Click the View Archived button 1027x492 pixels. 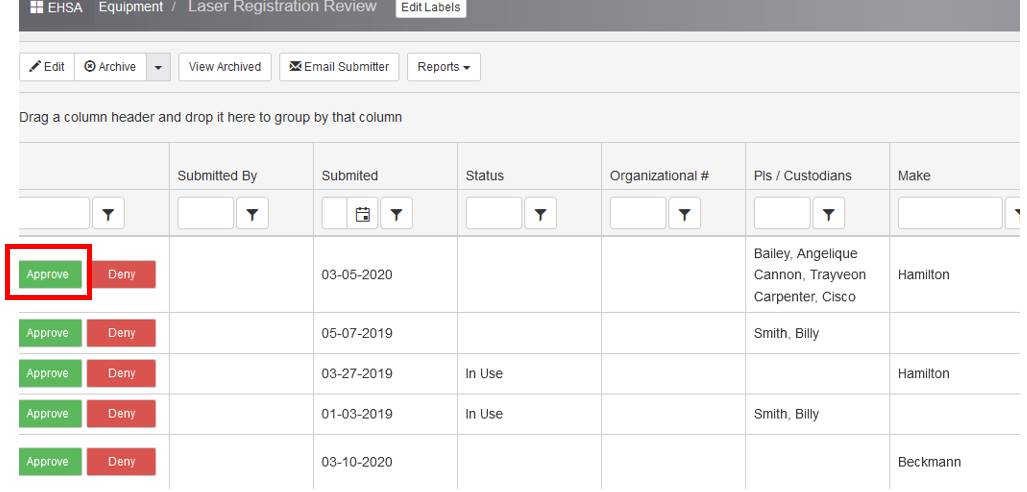tap(224, 67)
